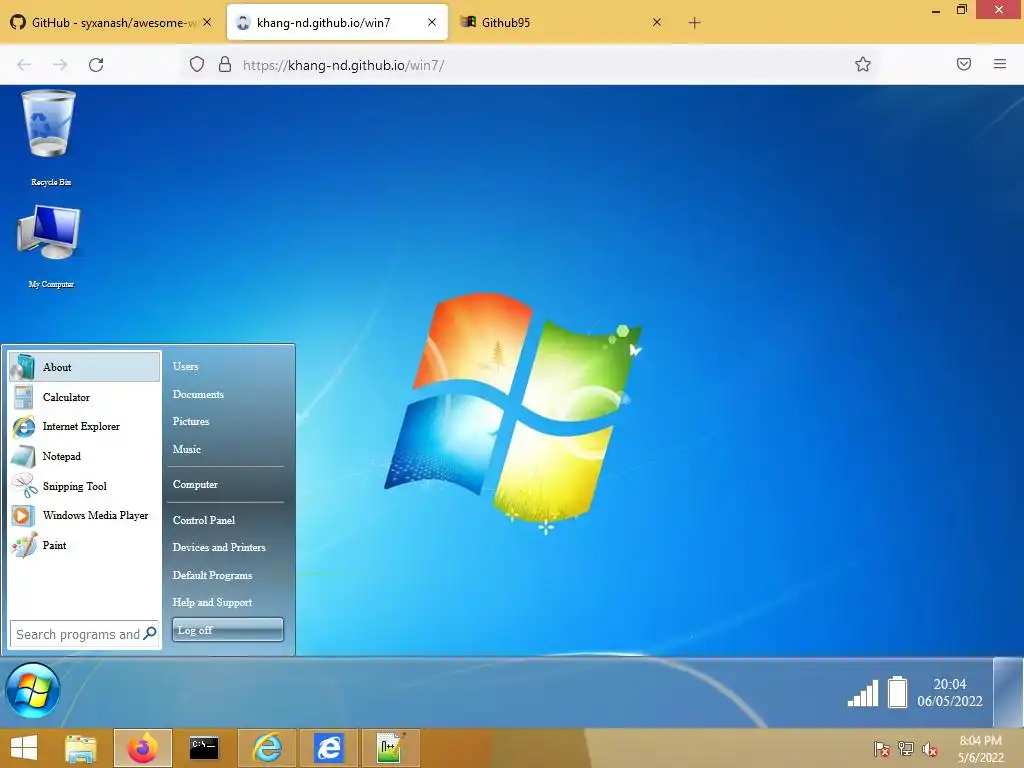Open Computer from start menu right pane

[195, 485]
